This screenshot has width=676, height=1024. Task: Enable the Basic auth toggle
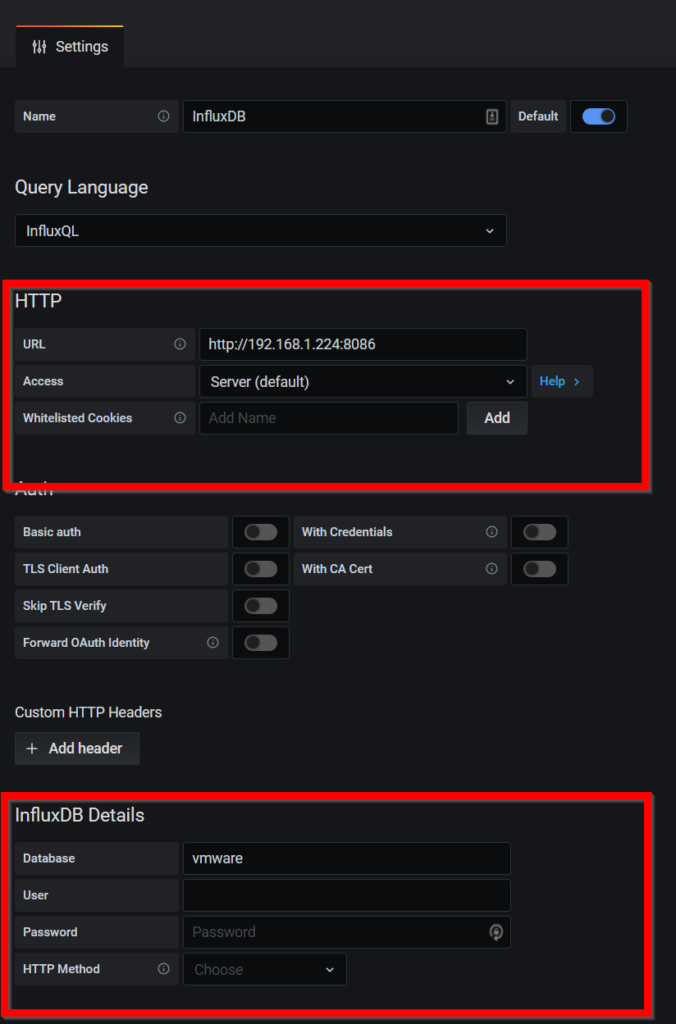(261, 532)
